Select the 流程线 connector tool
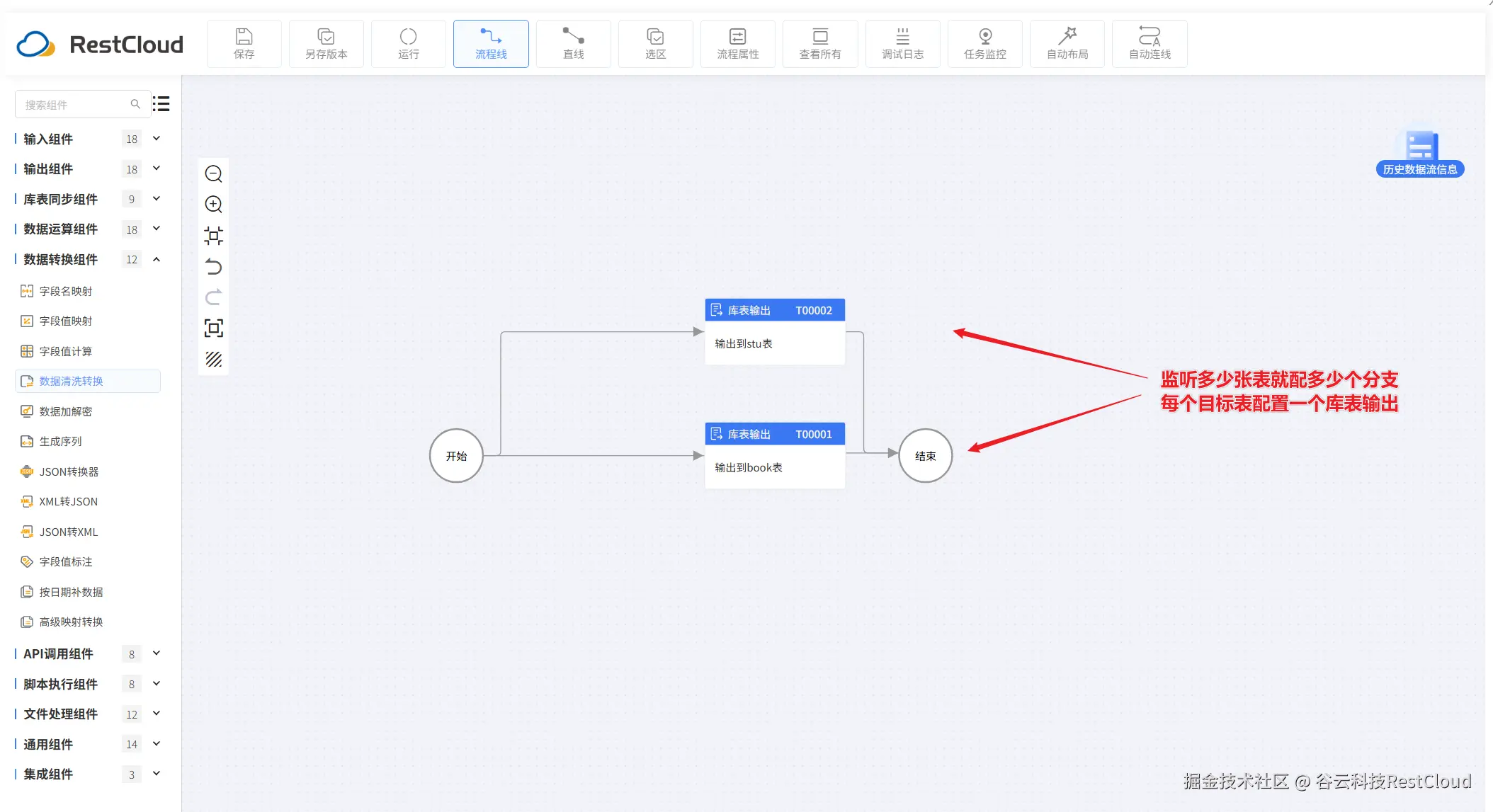 (491, 44)
